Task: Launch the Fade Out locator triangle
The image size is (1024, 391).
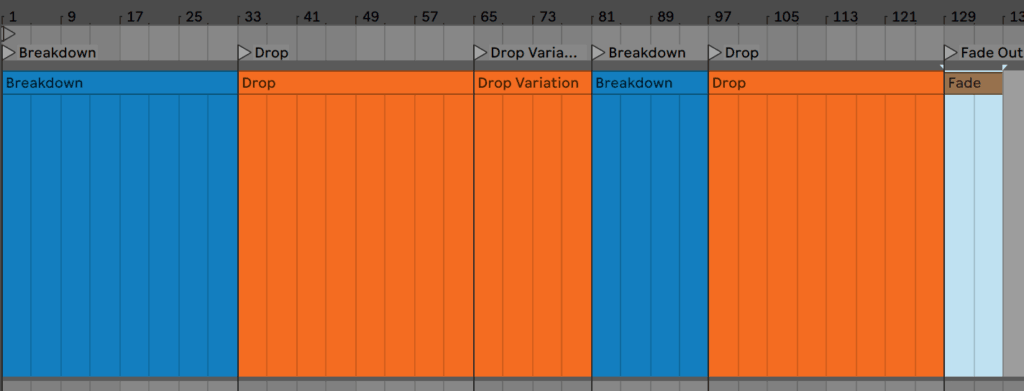Action: point(950,53)
